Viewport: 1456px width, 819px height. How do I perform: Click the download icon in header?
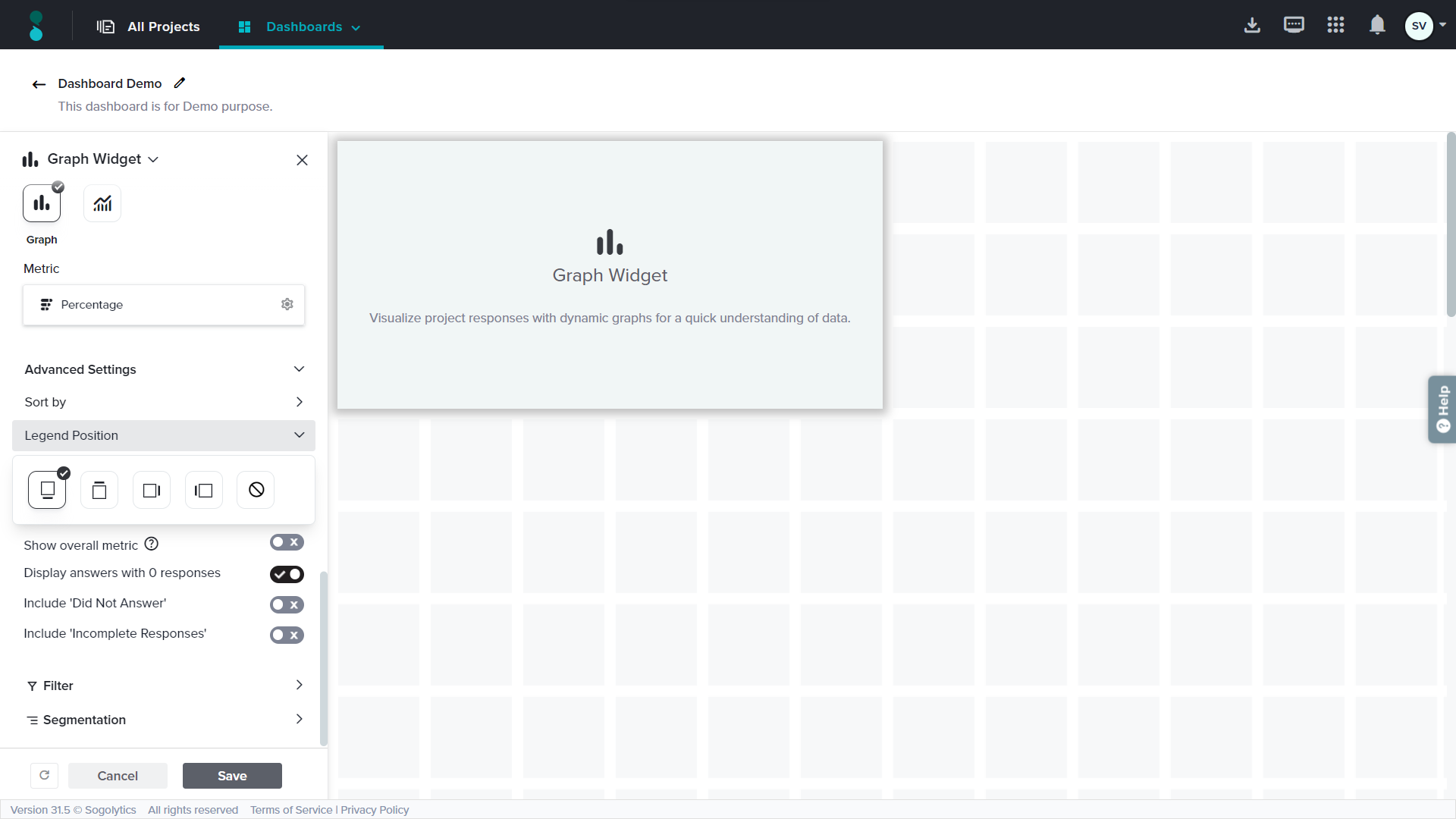pos(1252,25)
